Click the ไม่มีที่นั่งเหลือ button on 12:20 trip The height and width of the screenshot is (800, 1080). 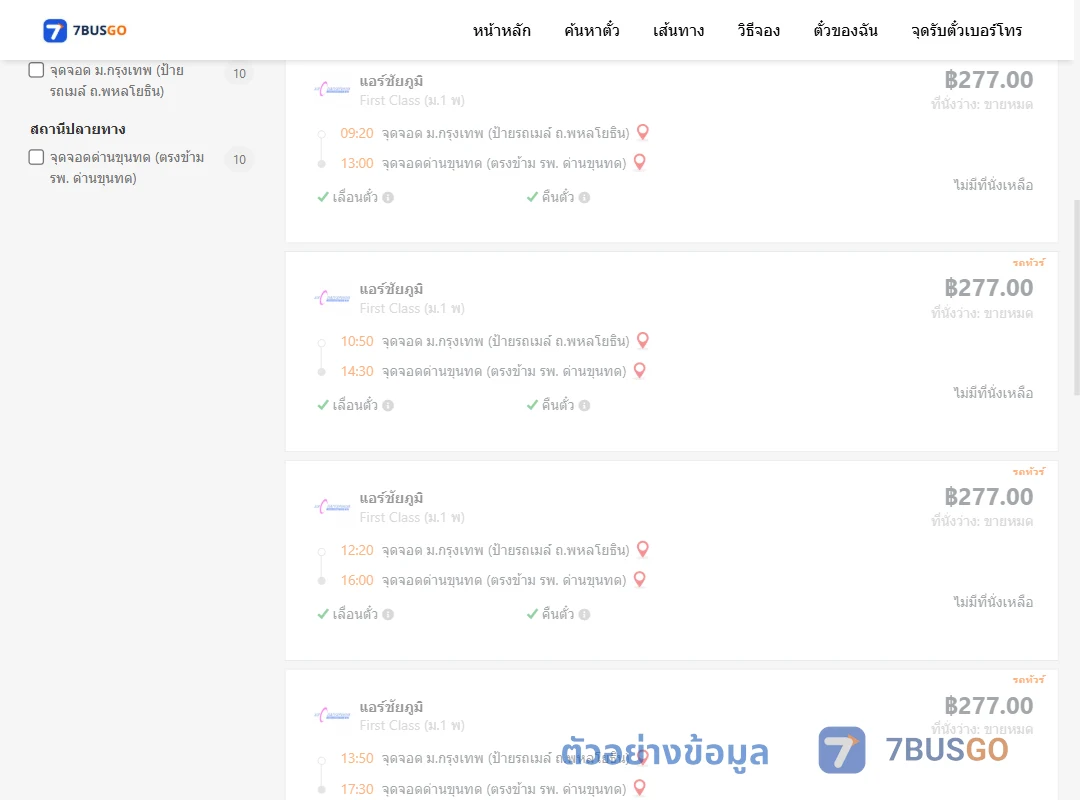(x=993, y=602)
